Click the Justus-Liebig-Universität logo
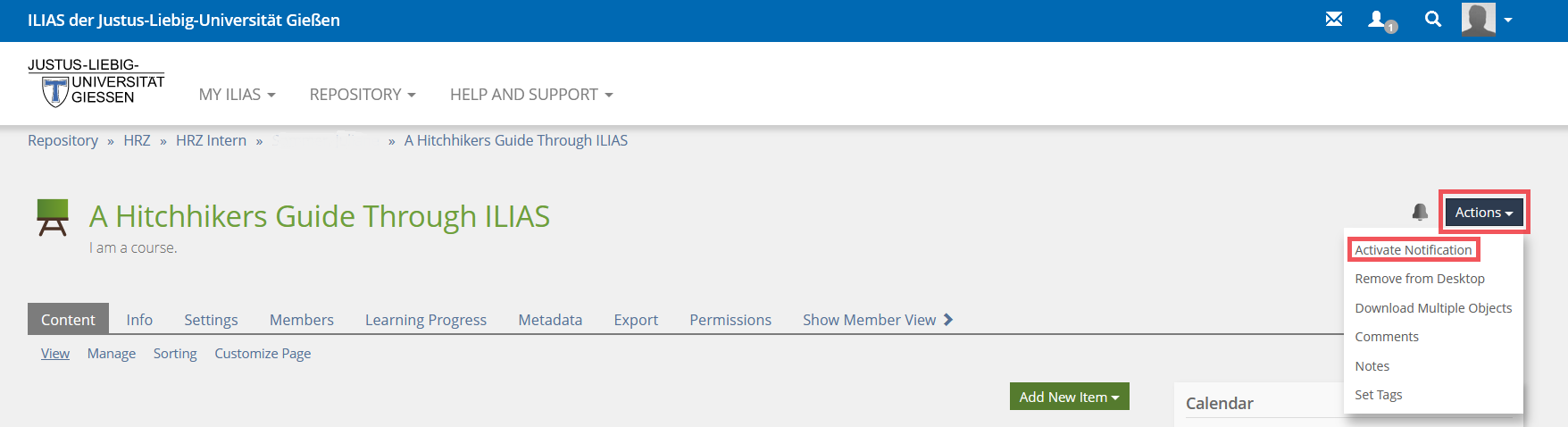 click(x=96, y=83)
